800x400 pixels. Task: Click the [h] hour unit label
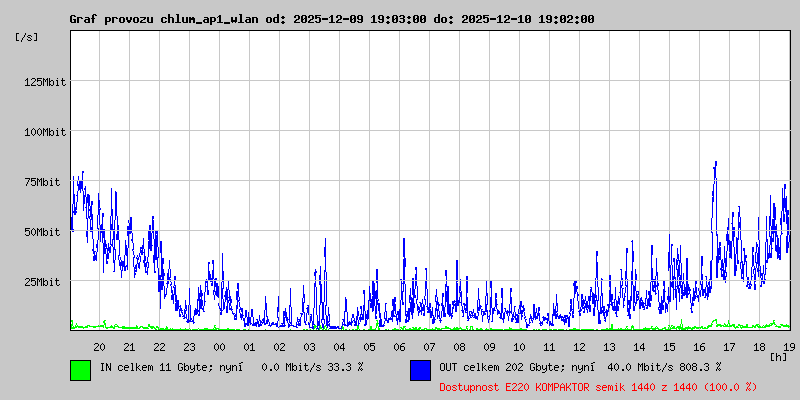pyautogui.click(x=778, y=356)
